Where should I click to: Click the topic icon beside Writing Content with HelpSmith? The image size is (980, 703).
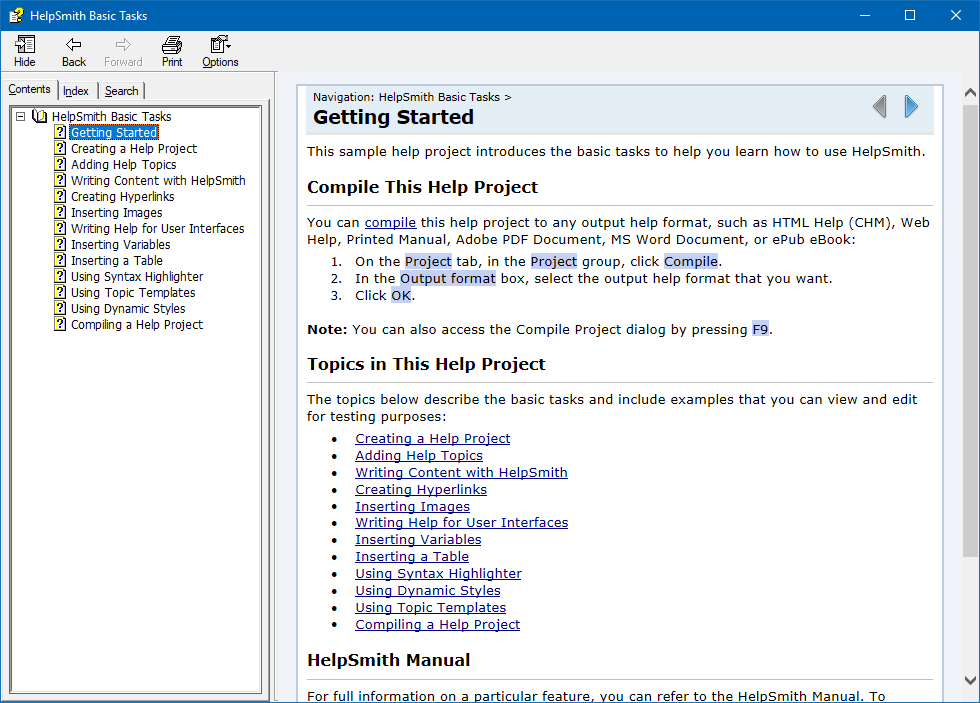[60, 180]
